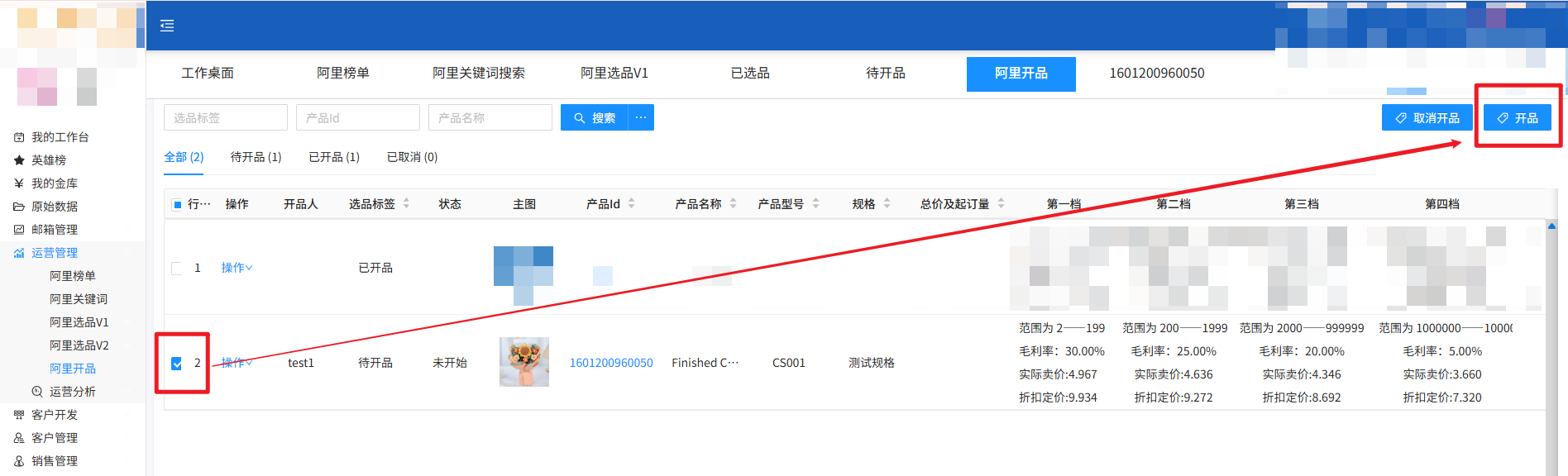Viewport: 1568px width, 476px height.
Task: Click the 选品标签 input field
Action: point(226,117)
